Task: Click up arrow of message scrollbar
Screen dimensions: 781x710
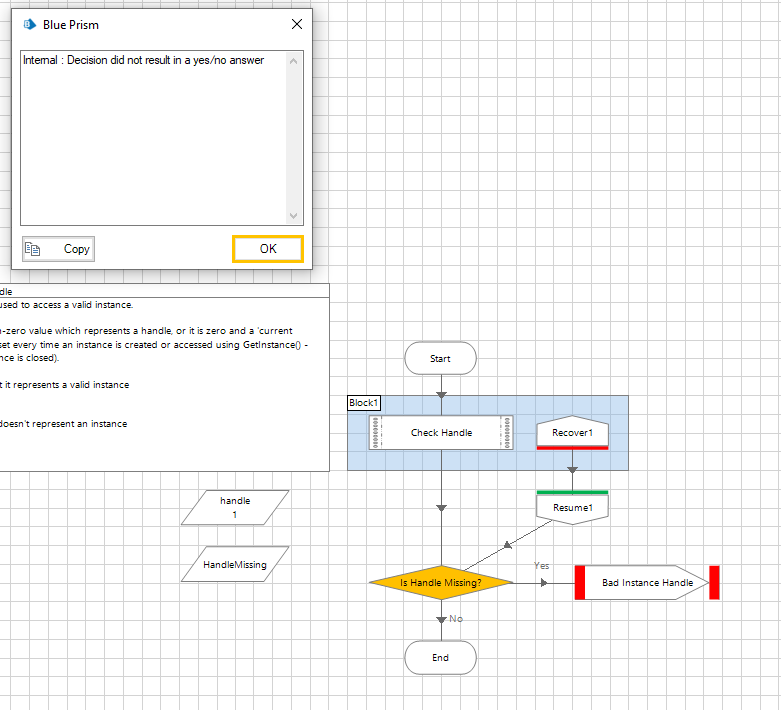Action: [x=293, y=61]
